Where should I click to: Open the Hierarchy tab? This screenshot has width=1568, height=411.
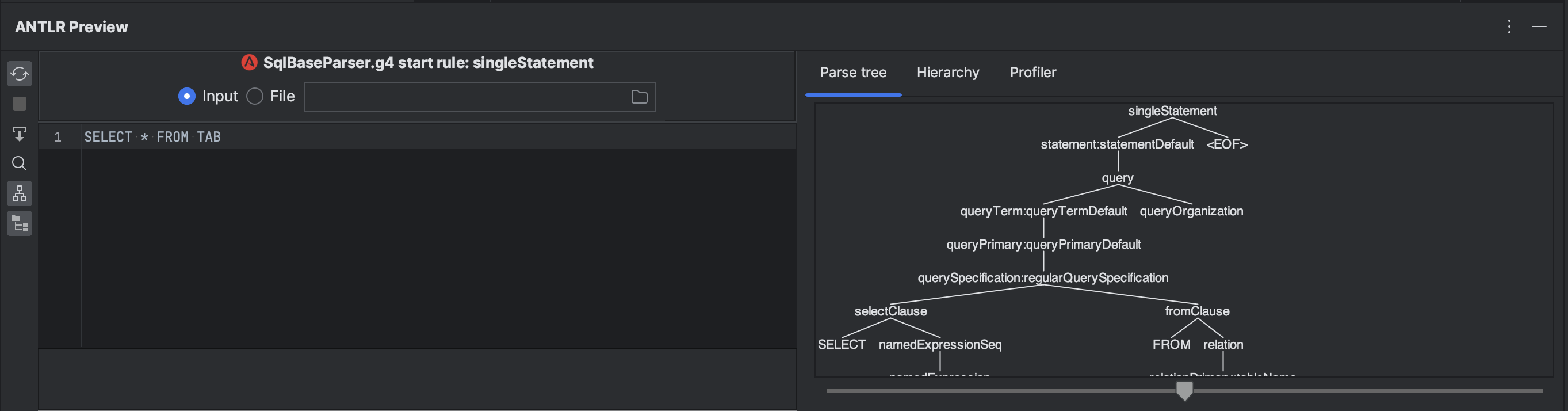pos(948,73)
